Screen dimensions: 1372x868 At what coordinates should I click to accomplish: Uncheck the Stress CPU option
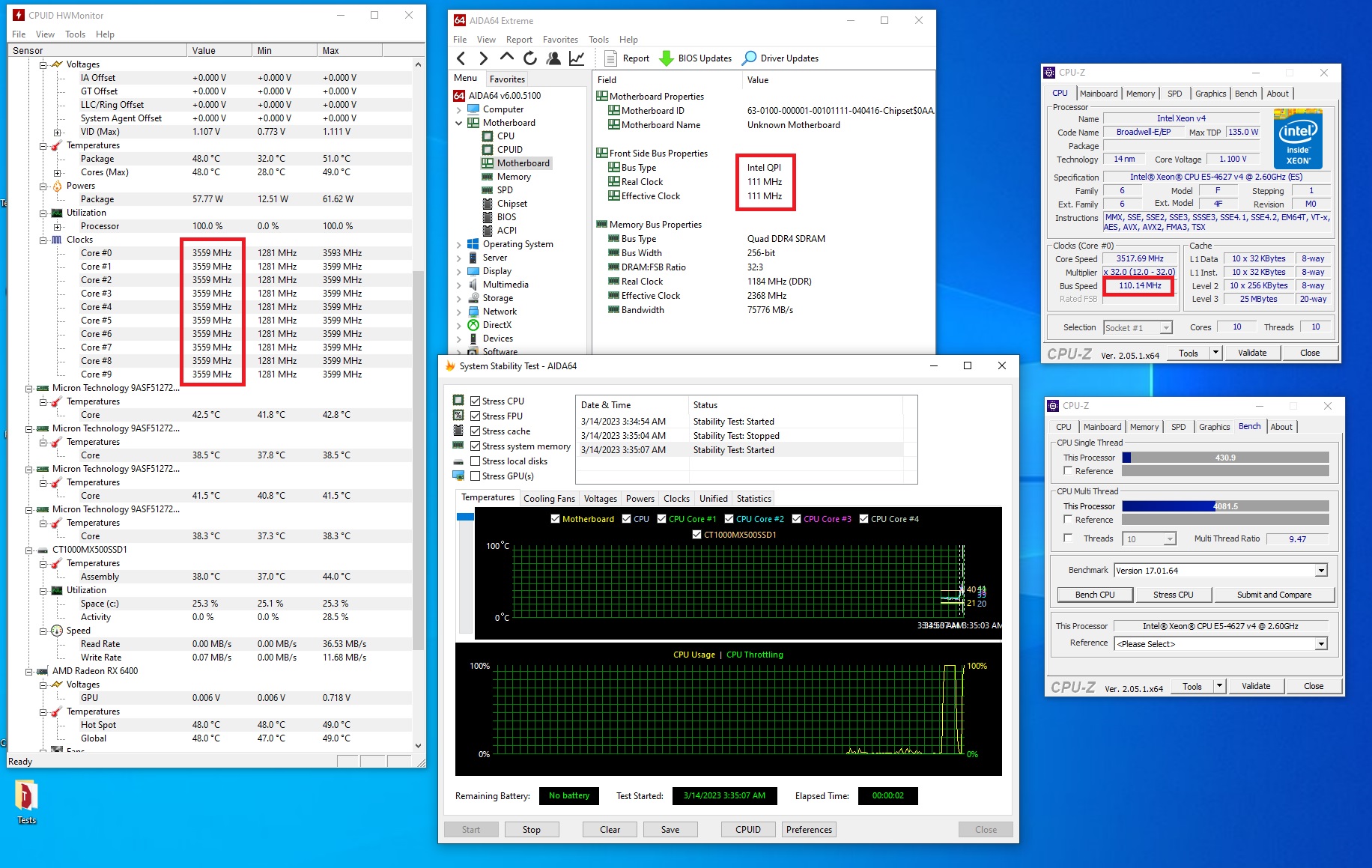[x=475, y=401]
